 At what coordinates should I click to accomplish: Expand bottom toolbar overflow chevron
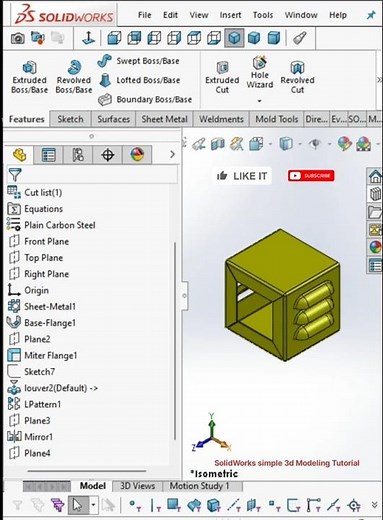375,505
